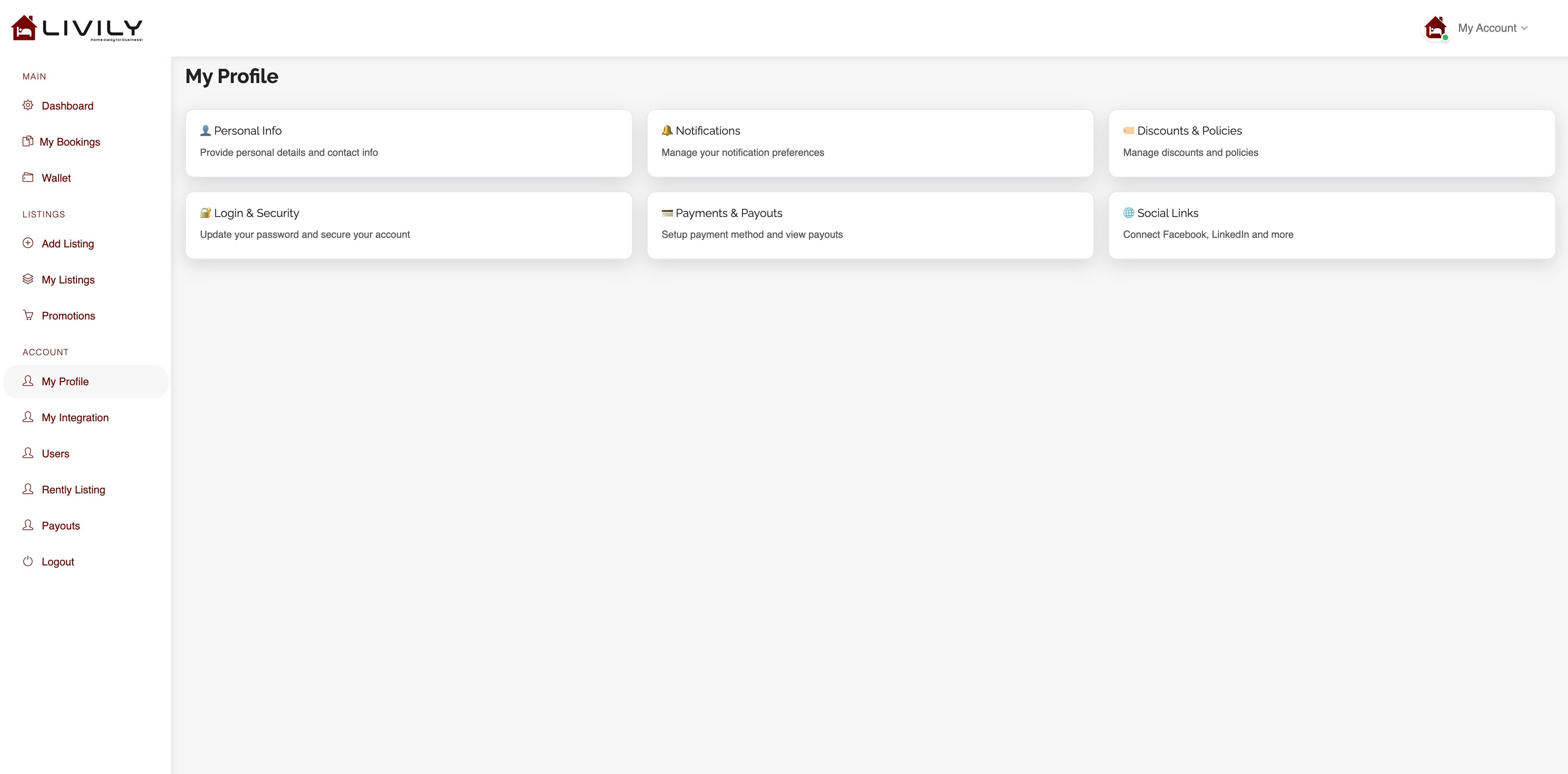Open the Notifications settings card
The image size is (1568, 774).
tap(870, 143)
